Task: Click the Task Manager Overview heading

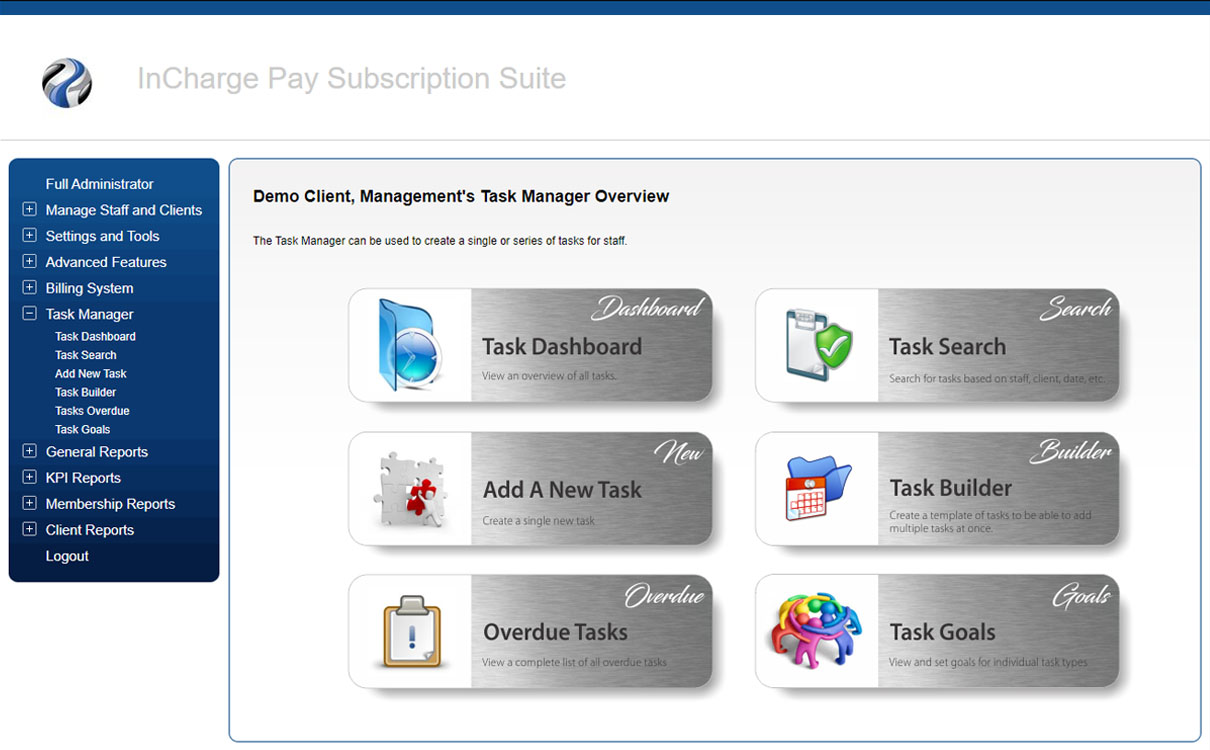Action: [461, 197]
